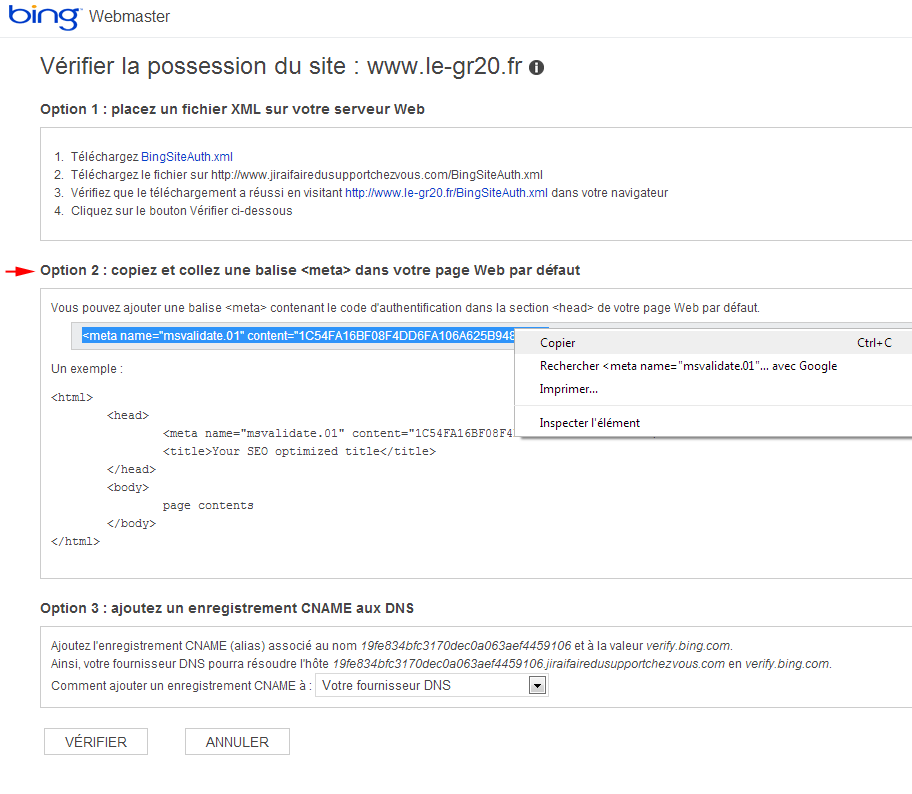Image resolution: width=912 pixels, height=794 pixels.
Task: Click the Ctrl+C shortcut label in the menu
Action: (874, 343)
